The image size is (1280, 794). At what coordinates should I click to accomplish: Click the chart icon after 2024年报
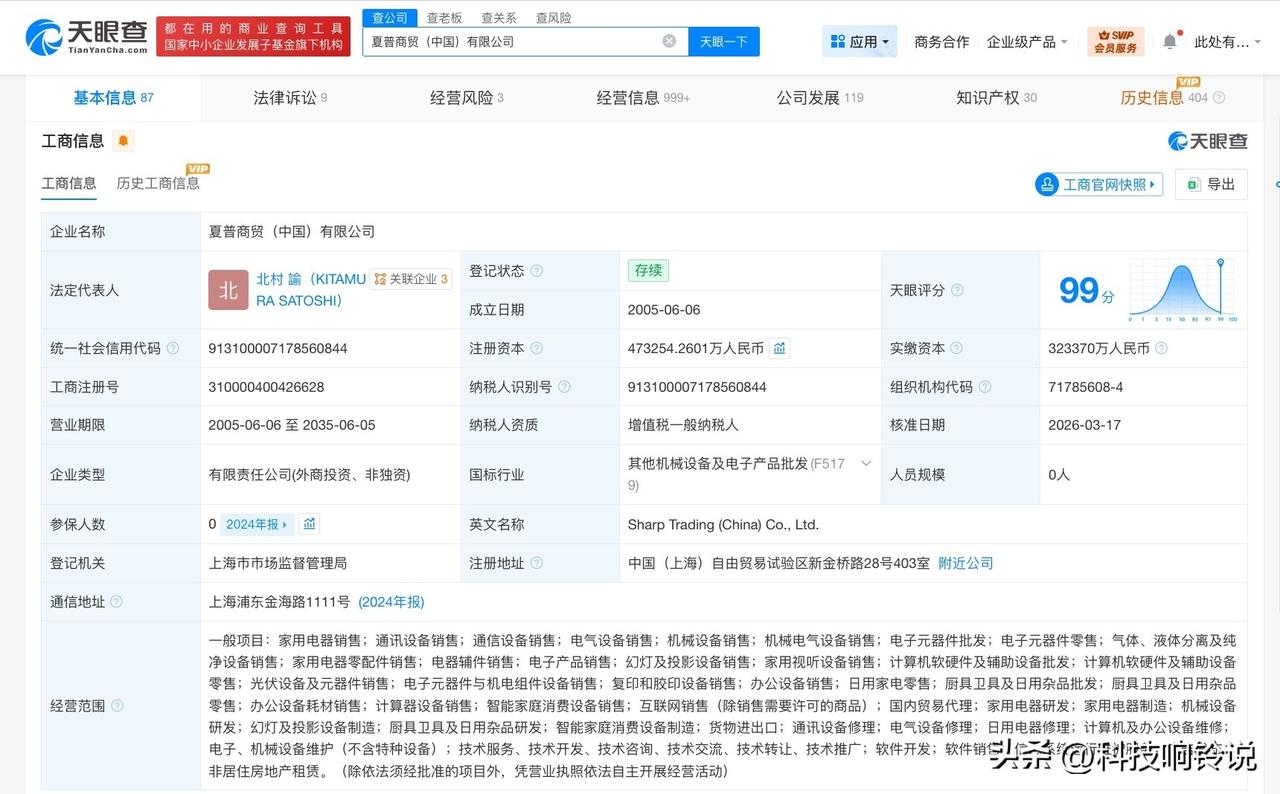click(x=307, y=524)
